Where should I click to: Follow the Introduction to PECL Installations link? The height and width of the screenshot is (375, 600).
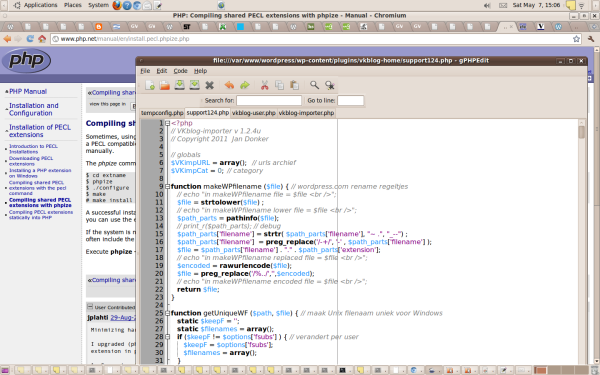tap(33, 149)
